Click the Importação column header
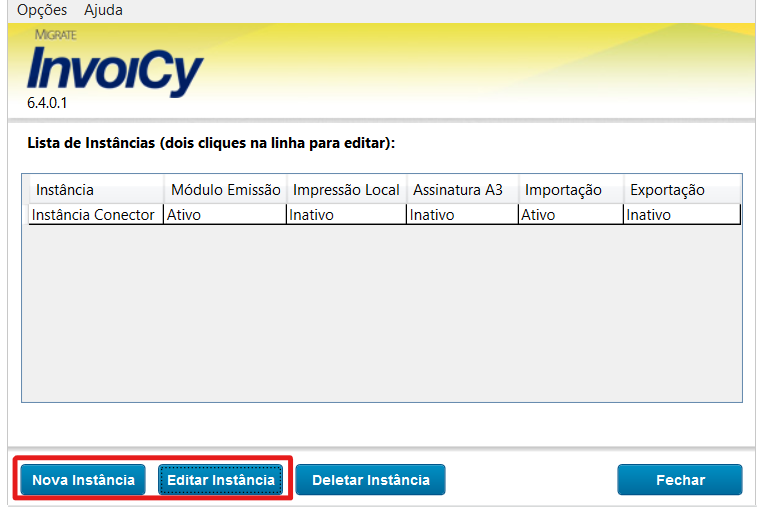The height and width of the screenshot is (507, 762). 563,190
